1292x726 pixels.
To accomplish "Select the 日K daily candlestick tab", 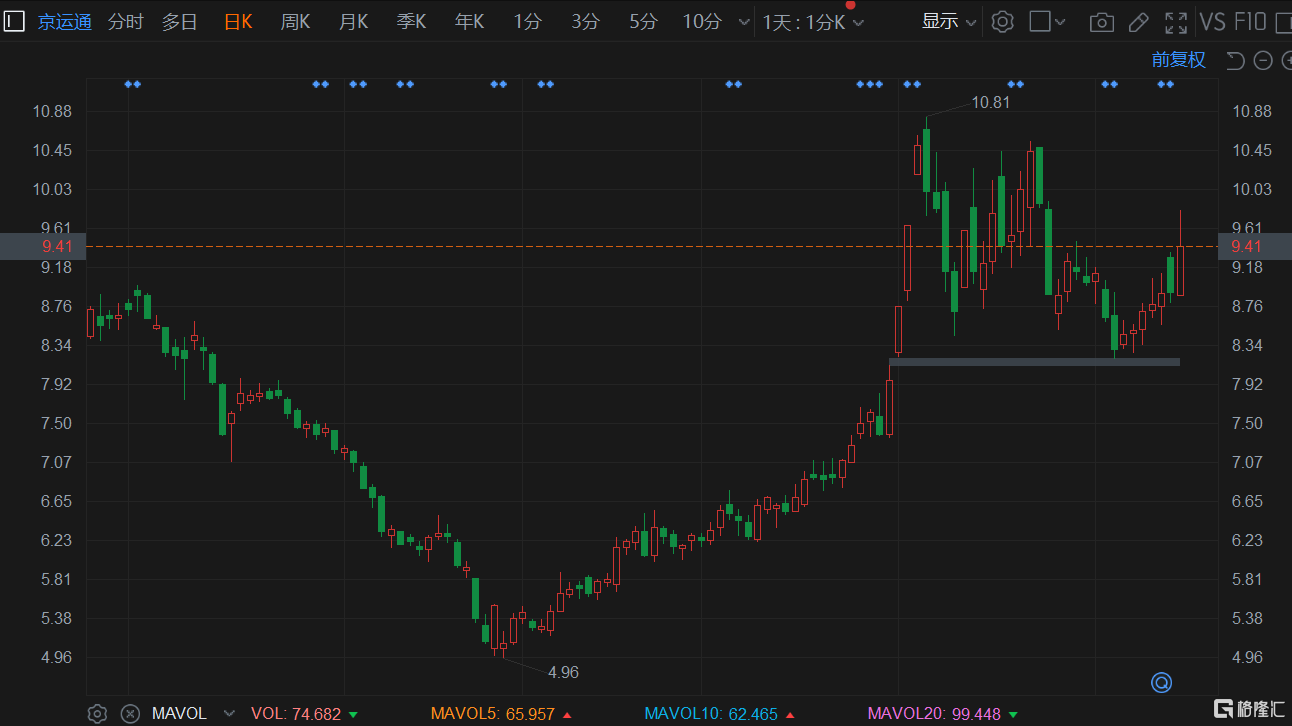I will [238, 22].
